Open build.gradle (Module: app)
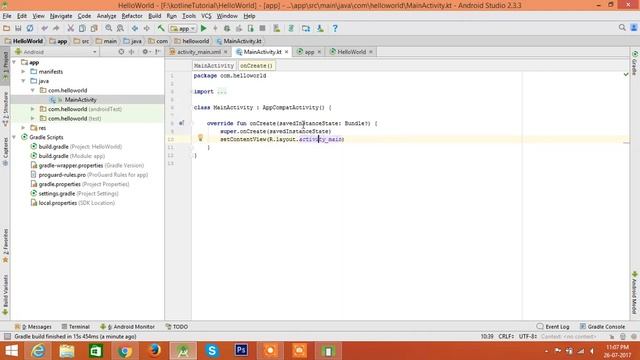 coord(71,156)
